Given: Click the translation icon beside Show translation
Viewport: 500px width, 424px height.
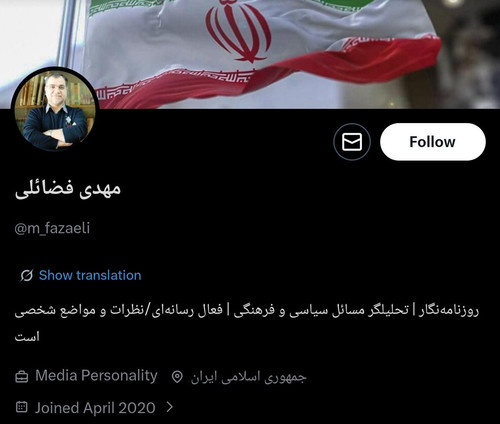Looking at the screenshot, I should 27,276.
